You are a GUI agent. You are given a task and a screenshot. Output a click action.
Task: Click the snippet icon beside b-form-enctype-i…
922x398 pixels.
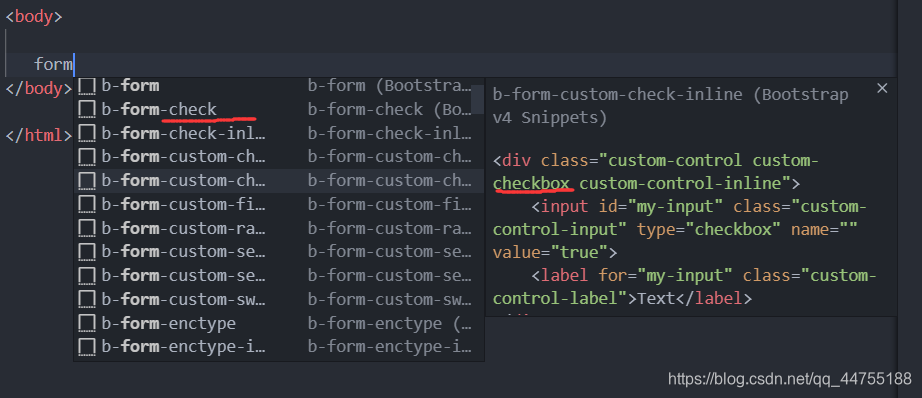coord(87,347)
